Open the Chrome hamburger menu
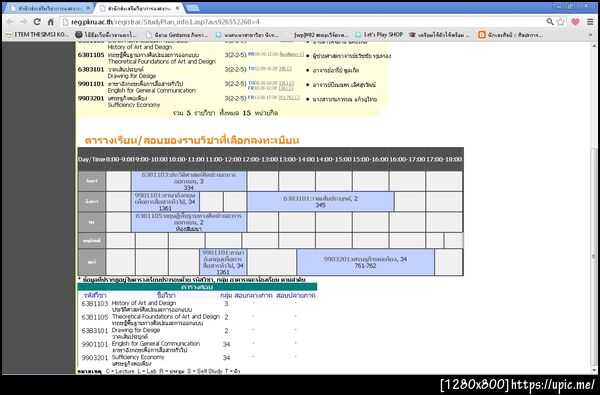The image size is (600, 395). 590,22
